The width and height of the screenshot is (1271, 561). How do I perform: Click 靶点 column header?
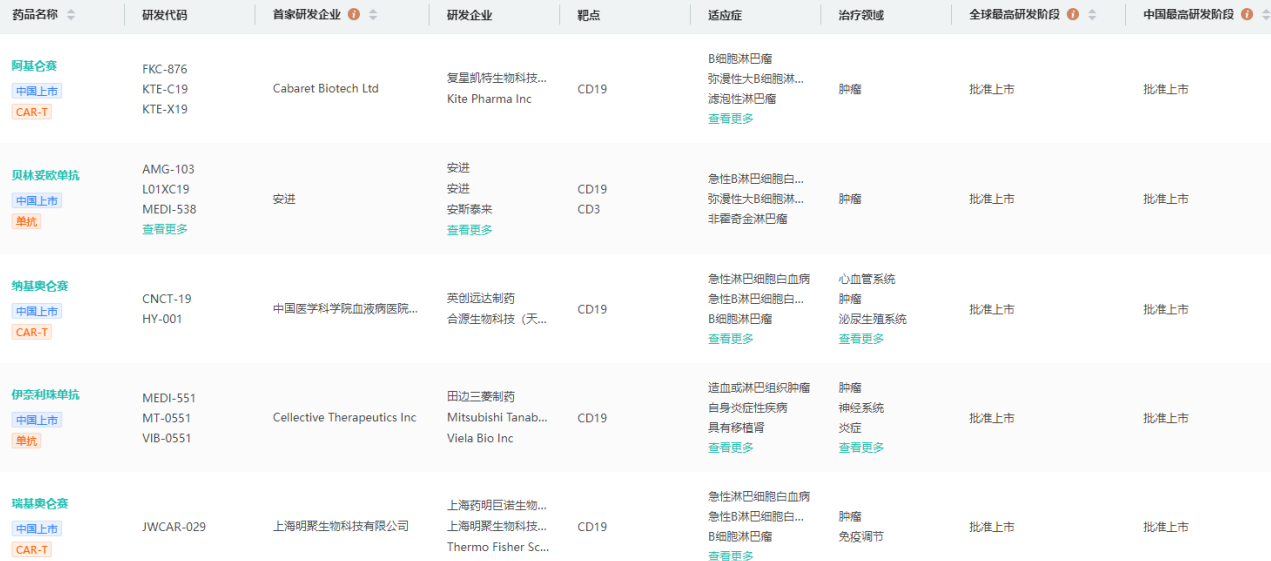pyautogui.click(x=589, y=15)
